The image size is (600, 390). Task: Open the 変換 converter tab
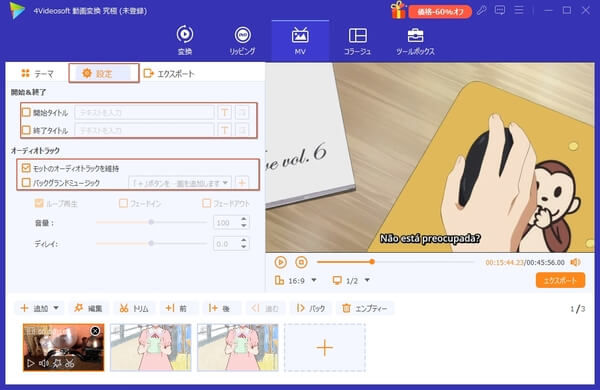coord(184,40)
